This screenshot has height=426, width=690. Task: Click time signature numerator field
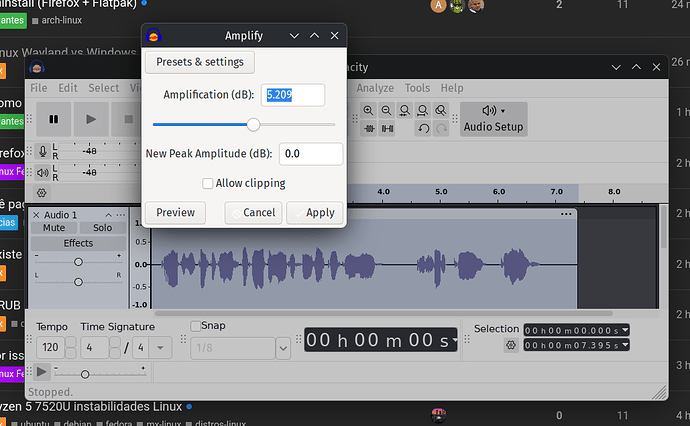pyautogui.click(x=95, y=348)
